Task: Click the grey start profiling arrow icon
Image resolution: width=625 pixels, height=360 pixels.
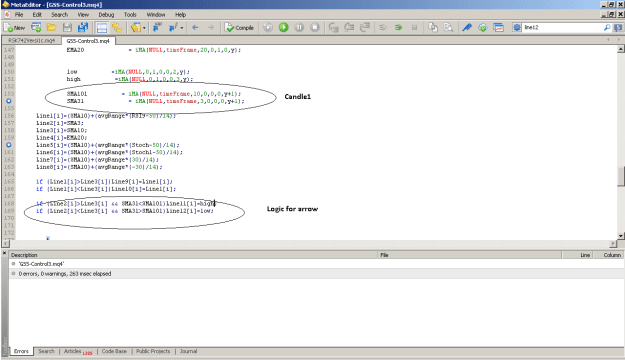Action: [383, 28]
